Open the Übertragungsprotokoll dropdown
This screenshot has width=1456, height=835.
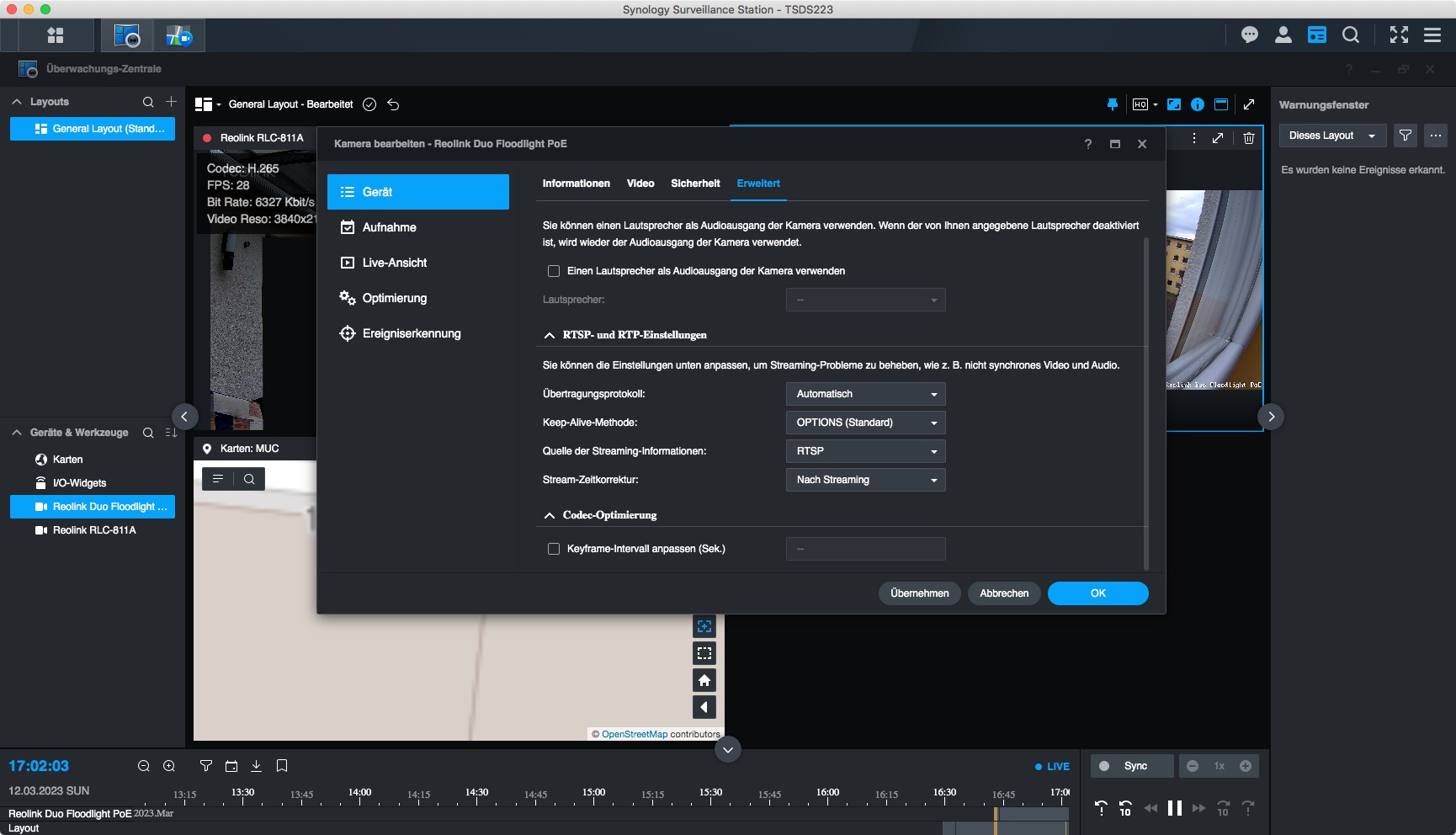865,394
